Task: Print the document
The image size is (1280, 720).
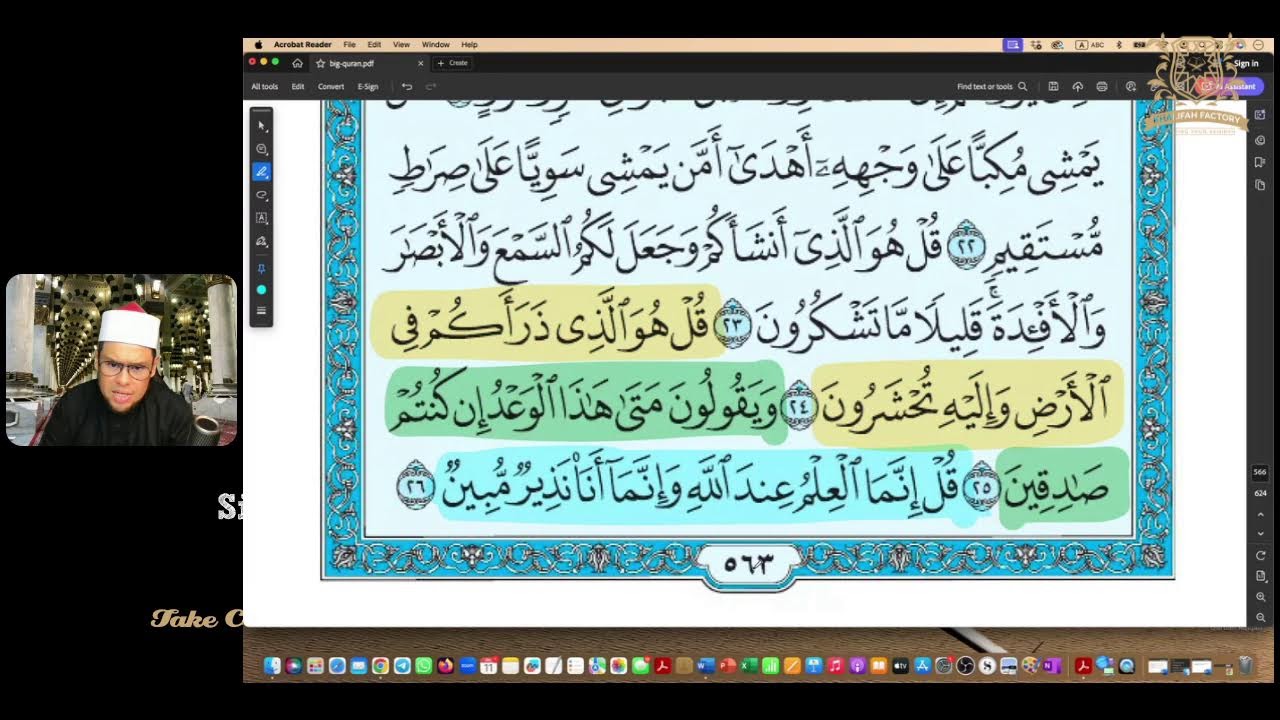Action: tap(1102, 87)
